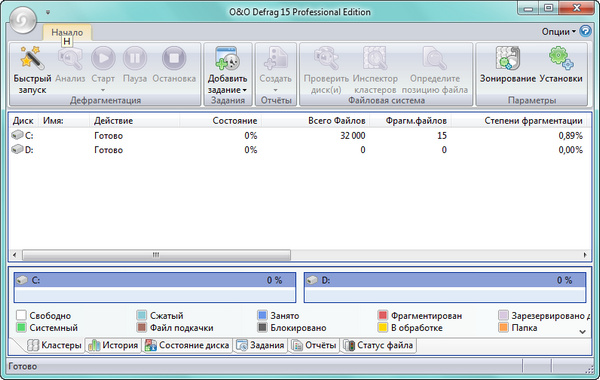Click the Файл подкачки brown swatch

(x=142, y=328)
